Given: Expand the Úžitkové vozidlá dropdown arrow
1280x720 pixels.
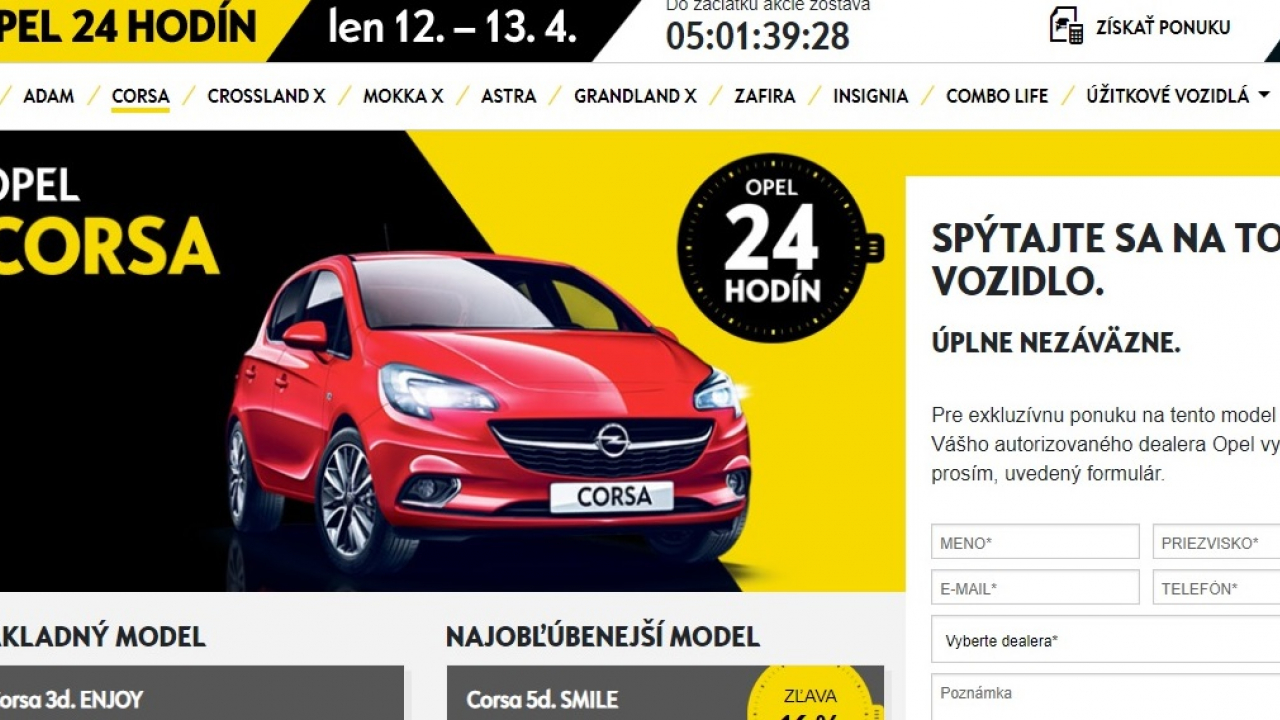Looking at the screenshot, I should 1263,96.
